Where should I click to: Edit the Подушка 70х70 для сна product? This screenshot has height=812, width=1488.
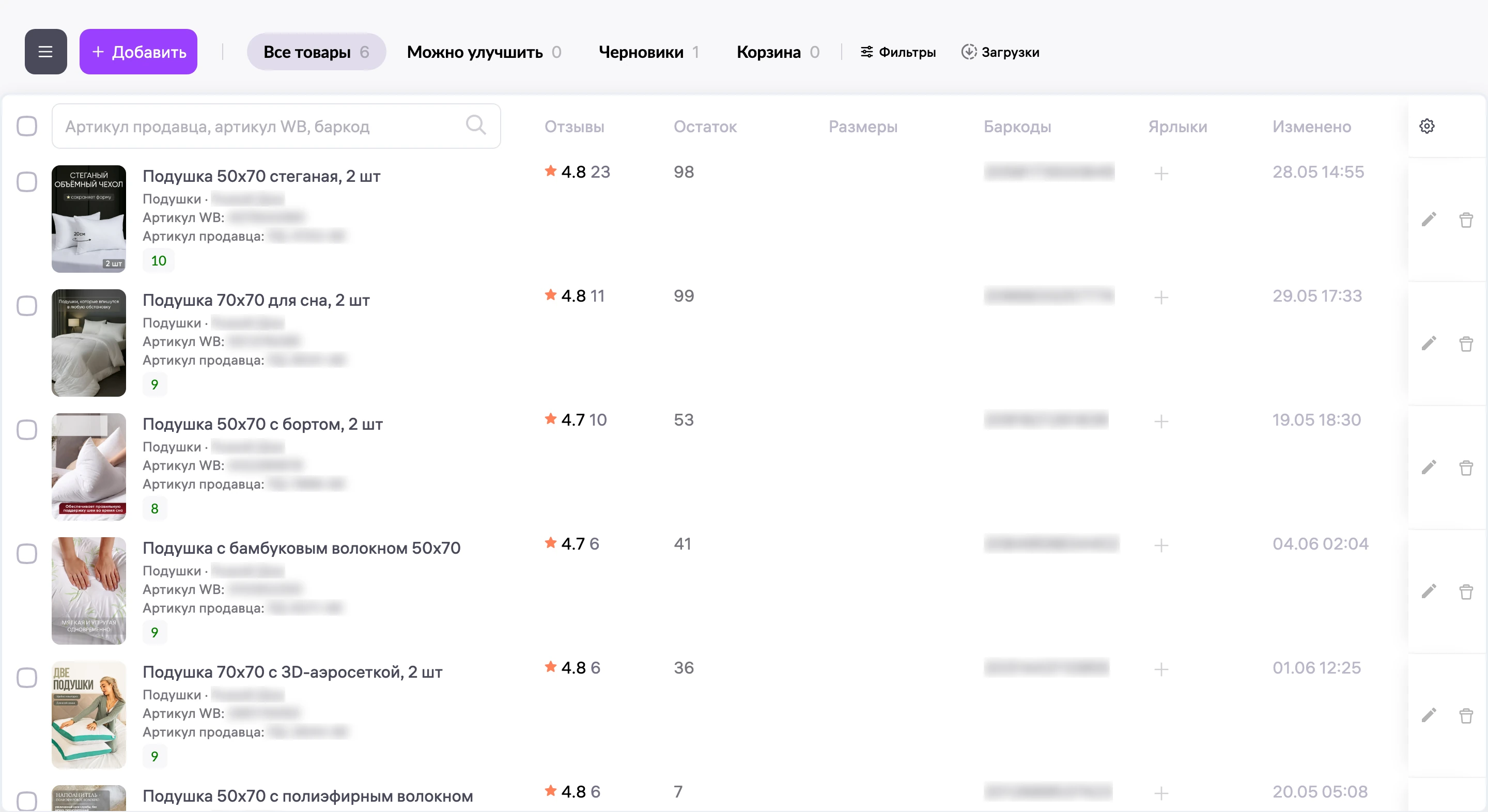pos(1429,343)
